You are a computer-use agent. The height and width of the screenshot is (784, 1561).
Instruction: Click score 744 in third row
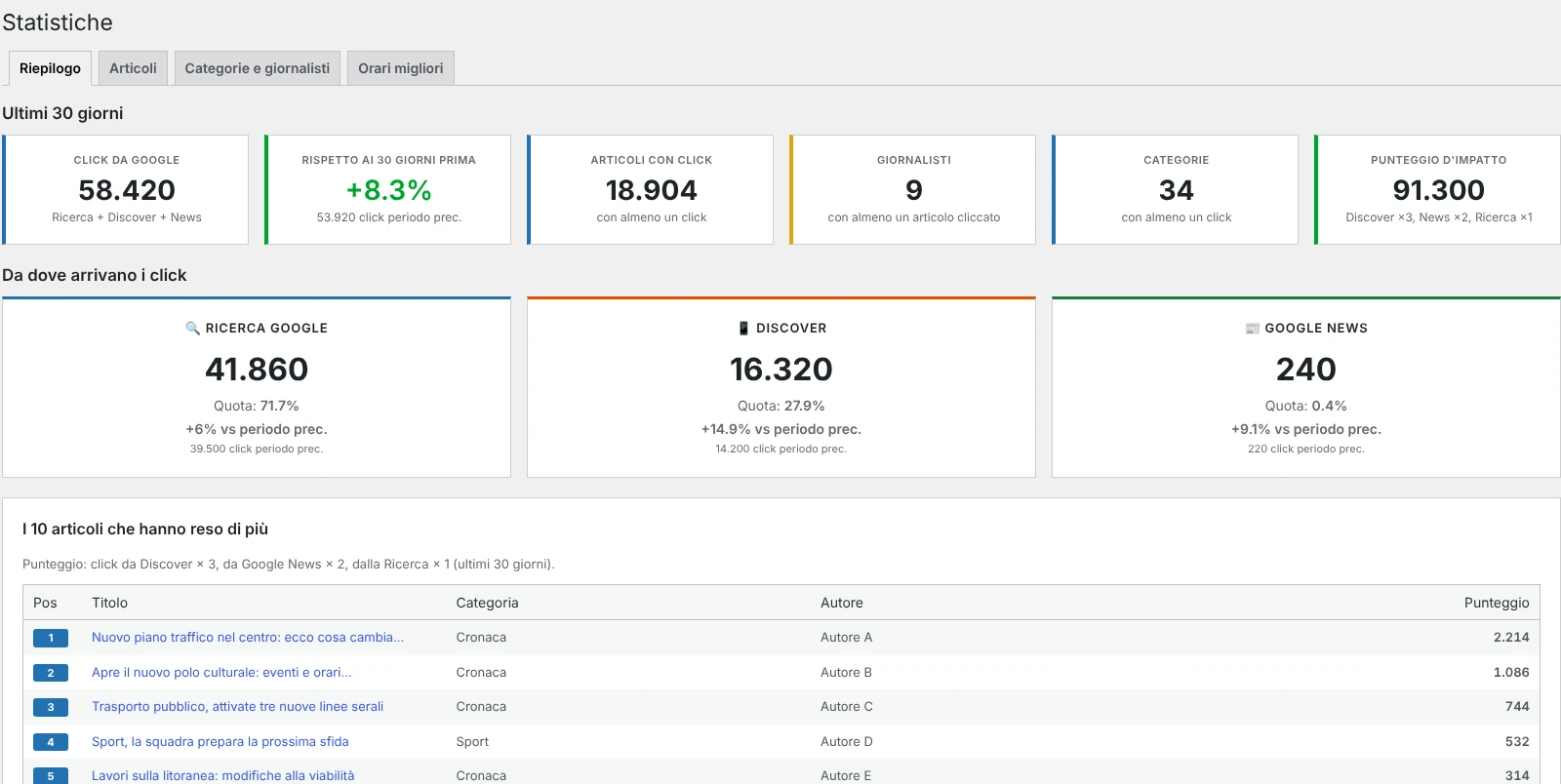(1517, 707)
